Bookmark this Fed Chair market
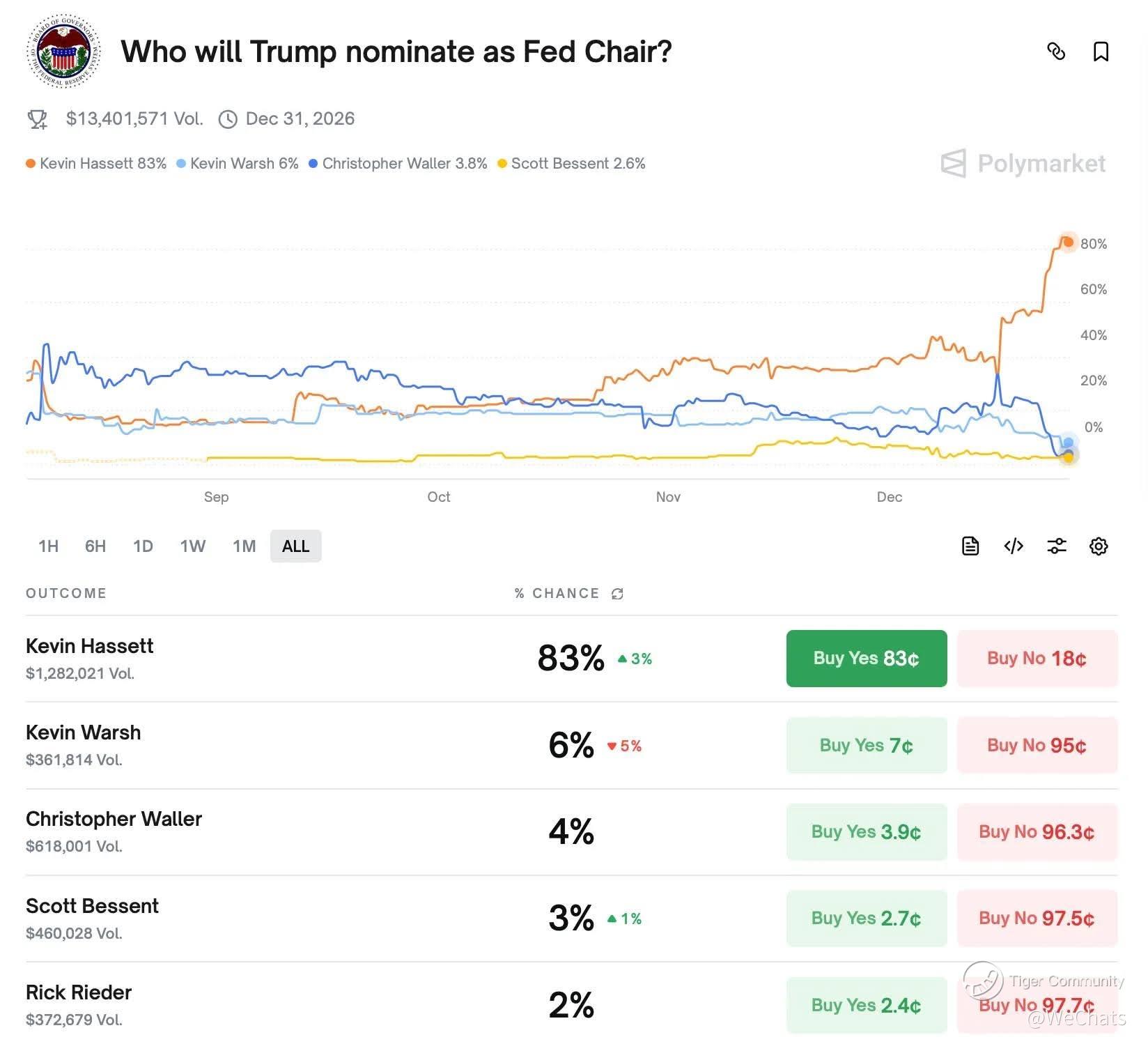1148x1044 pixels. [x=1101, y=51]
